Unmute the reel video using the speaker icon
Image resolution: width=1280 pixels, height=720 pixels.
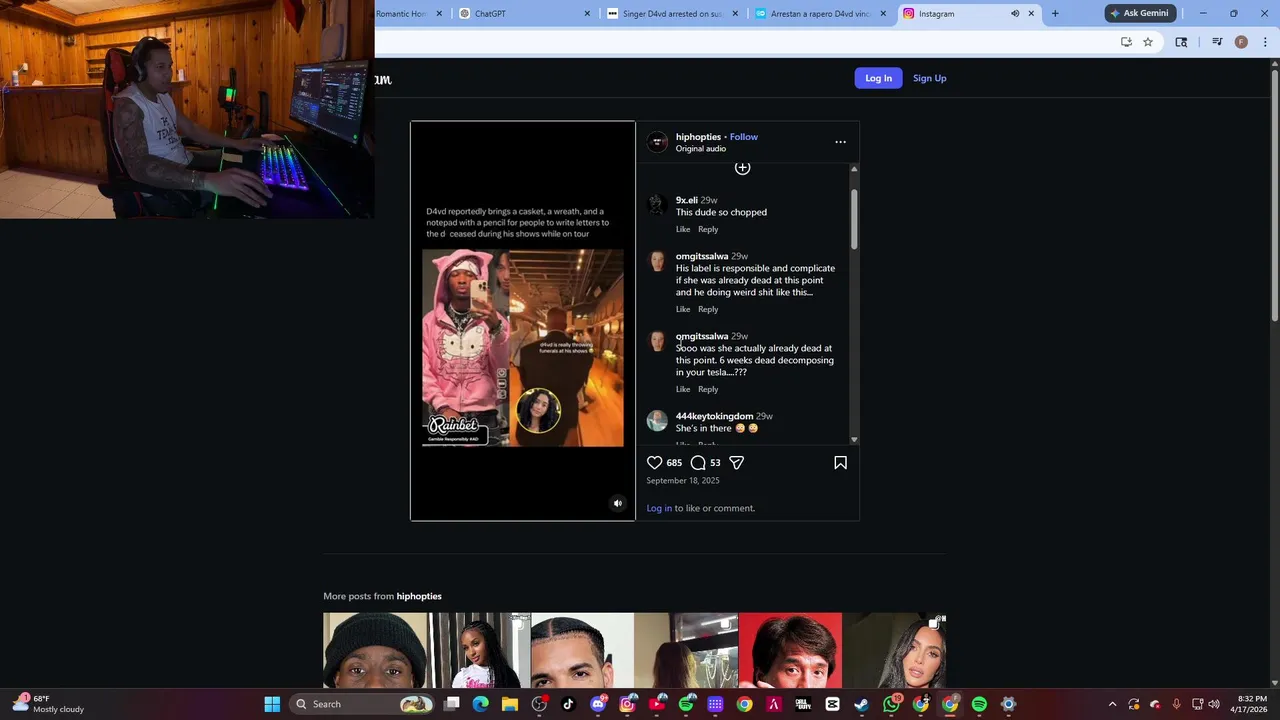coord(617,504)
